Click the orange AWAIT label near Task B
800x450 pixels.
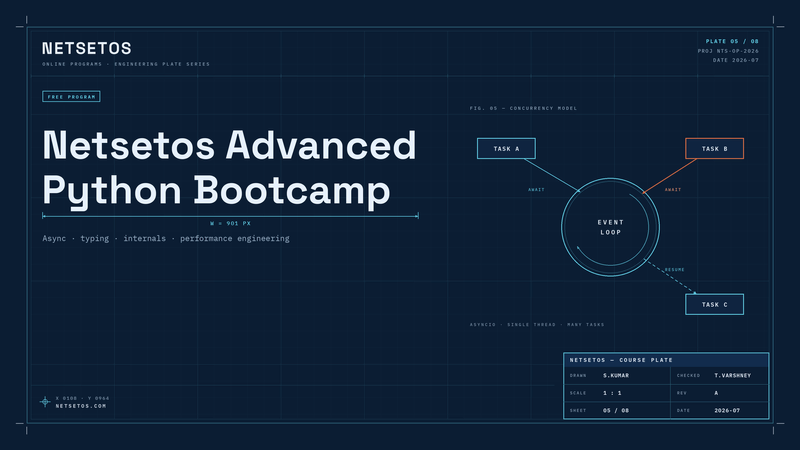tap(673, 190)
